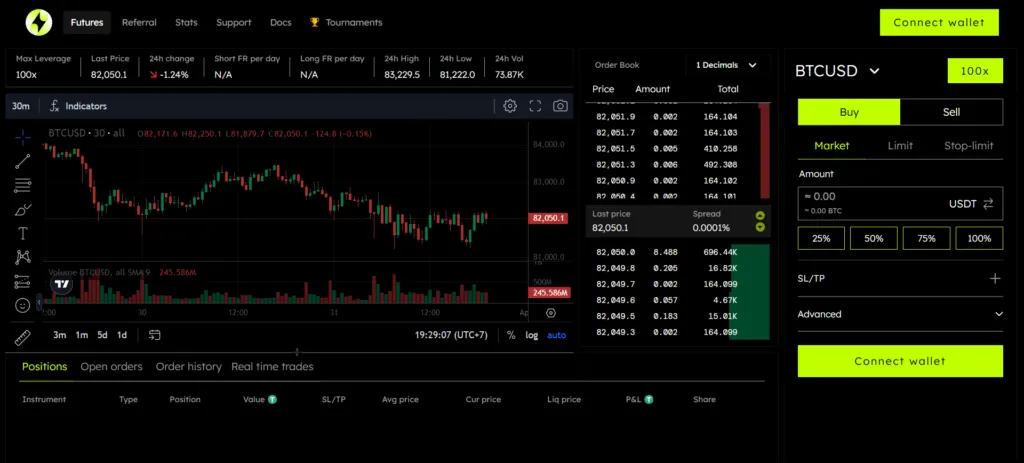The height and width of the screenshot is (463, 1024).
Task: Toggle log scale on chart
Action: tap(532, 335)
